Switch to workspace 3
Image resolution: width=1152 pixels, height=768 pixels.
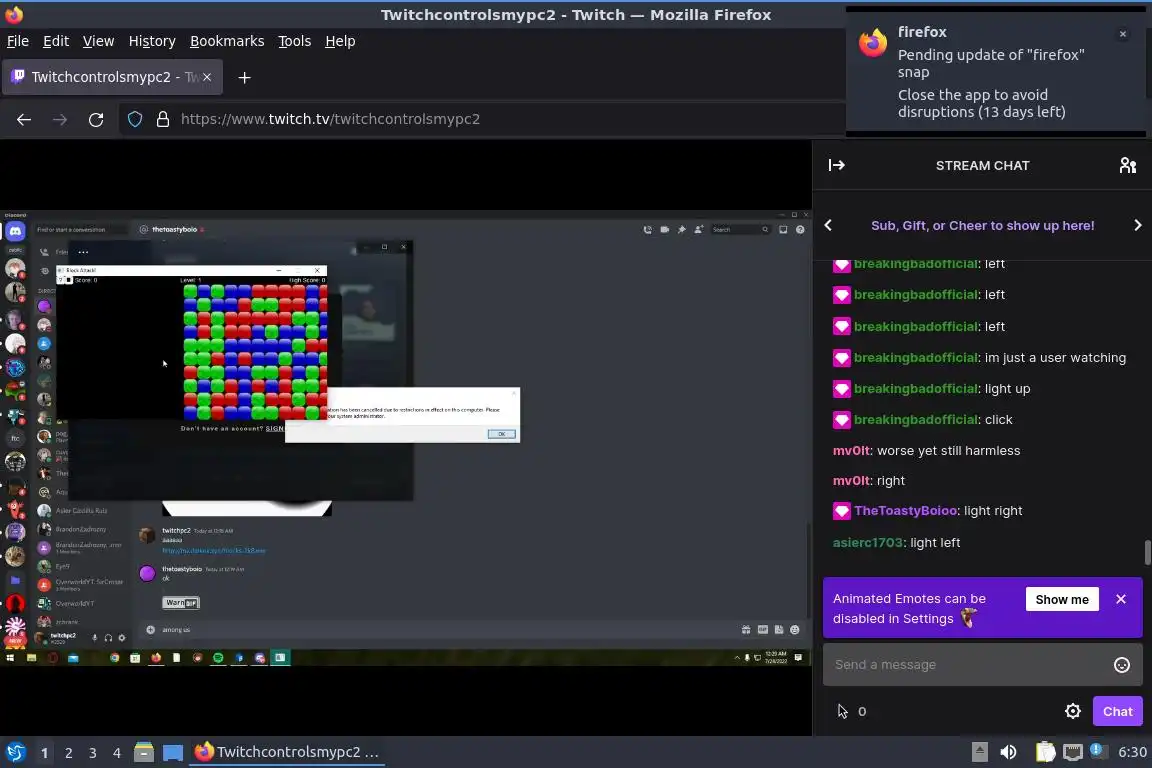pyautogui.click(x=93, y=753)
